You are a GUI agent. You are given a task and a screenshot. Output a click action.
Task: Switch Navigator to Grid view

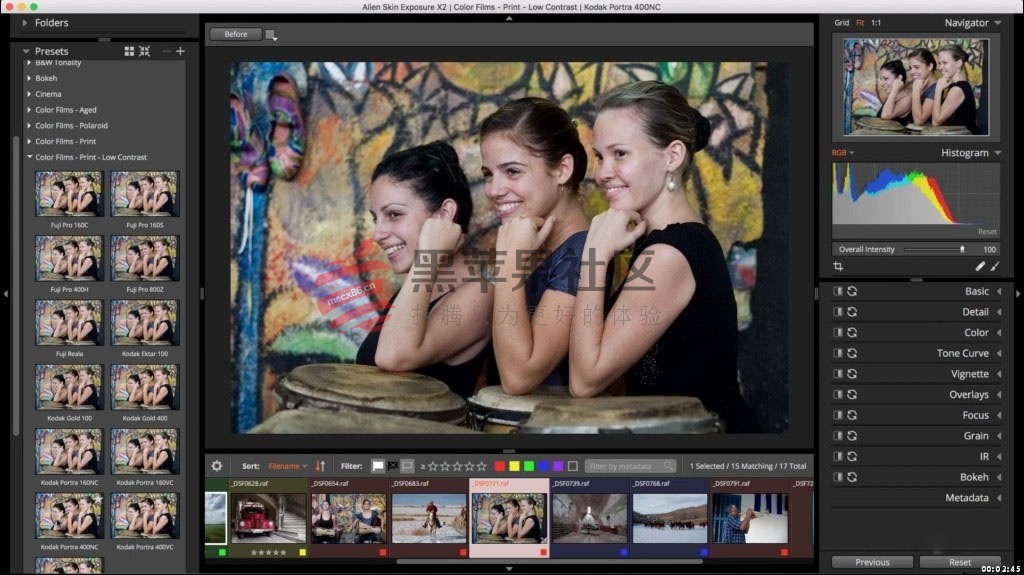[841, 23]
